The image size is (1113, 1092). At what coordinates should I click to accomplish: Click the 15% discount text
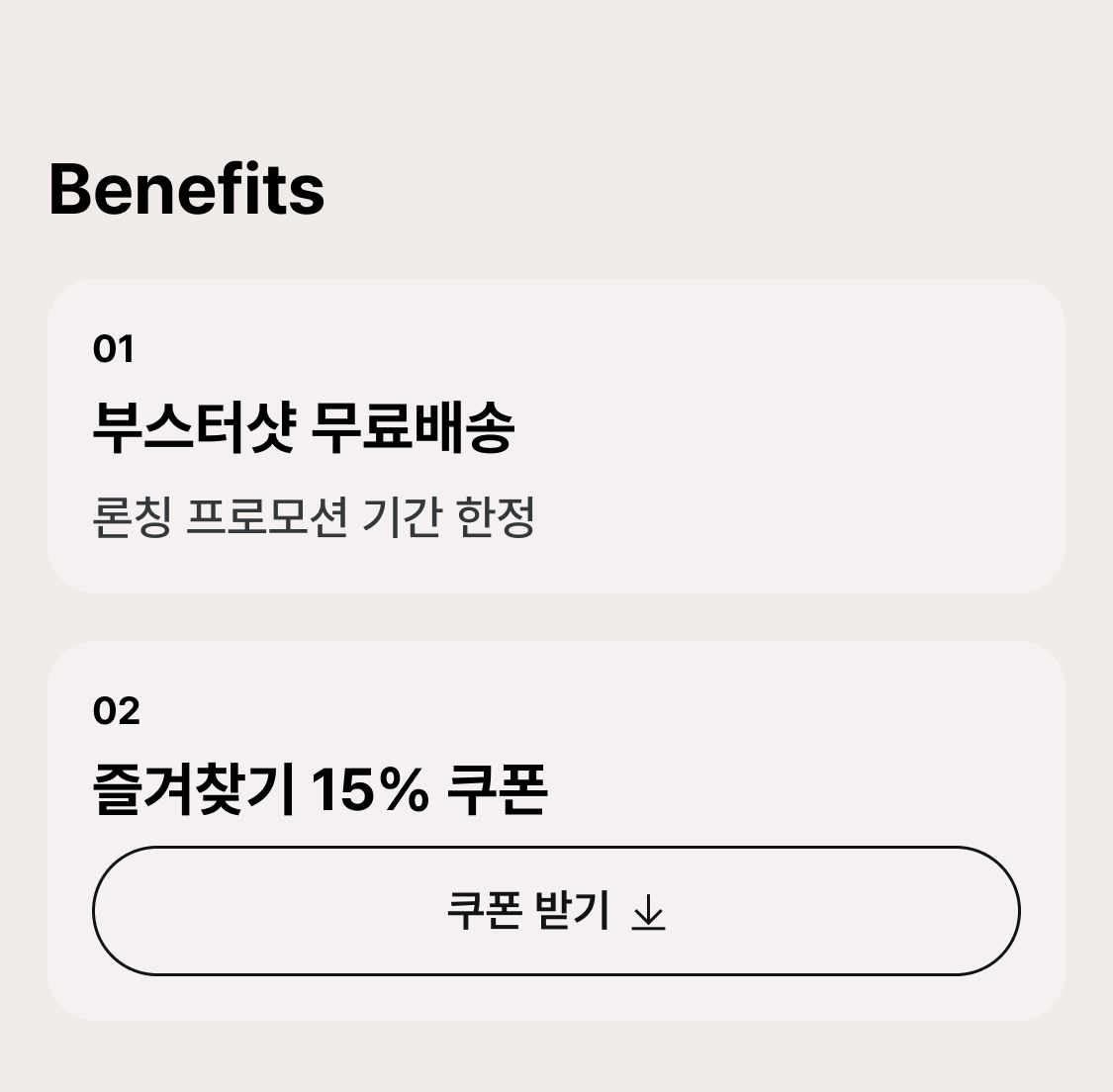[370, 789]
